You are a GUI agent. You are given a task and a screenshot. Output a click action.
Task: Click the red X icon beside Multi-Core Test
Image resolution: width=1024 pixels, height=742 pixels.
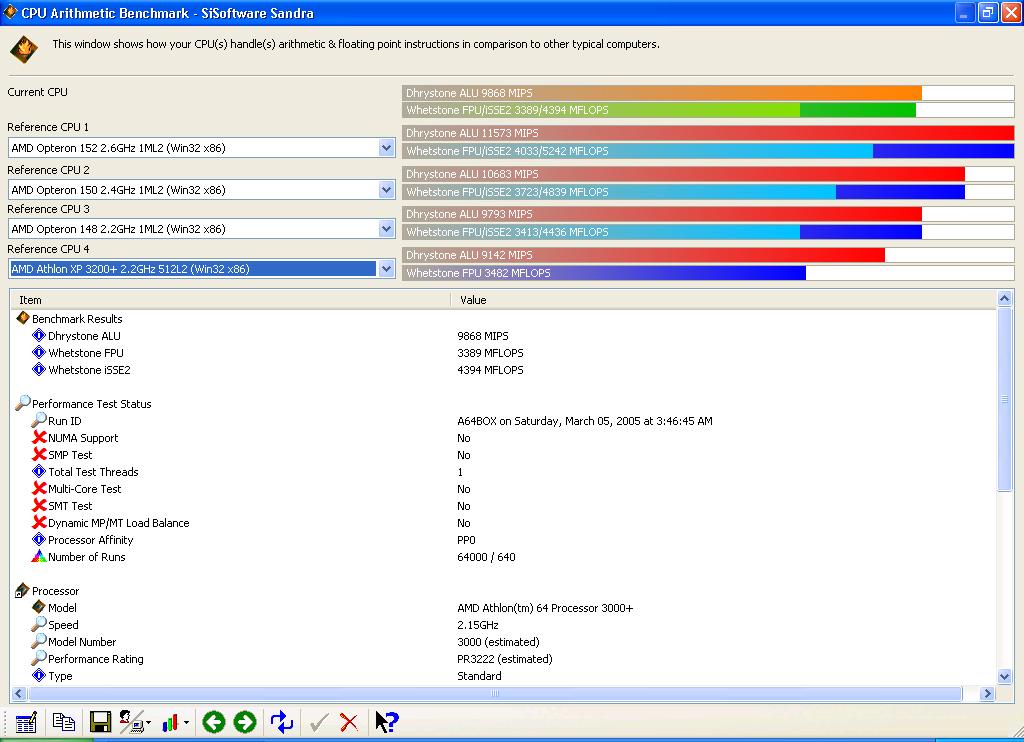(x=39, y=489)
